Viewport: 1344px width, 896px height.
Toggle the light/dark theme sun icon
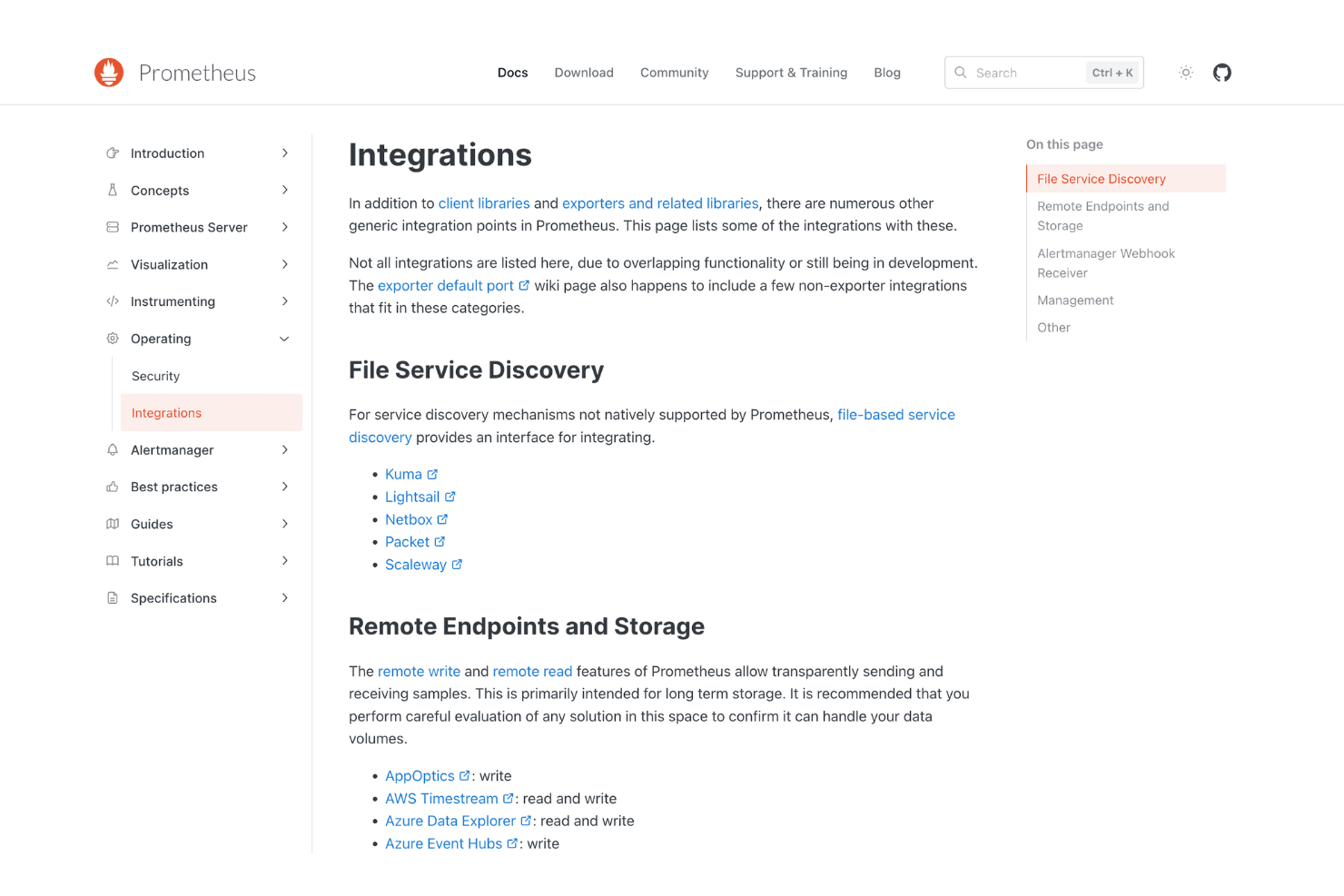coord(1186,73)
